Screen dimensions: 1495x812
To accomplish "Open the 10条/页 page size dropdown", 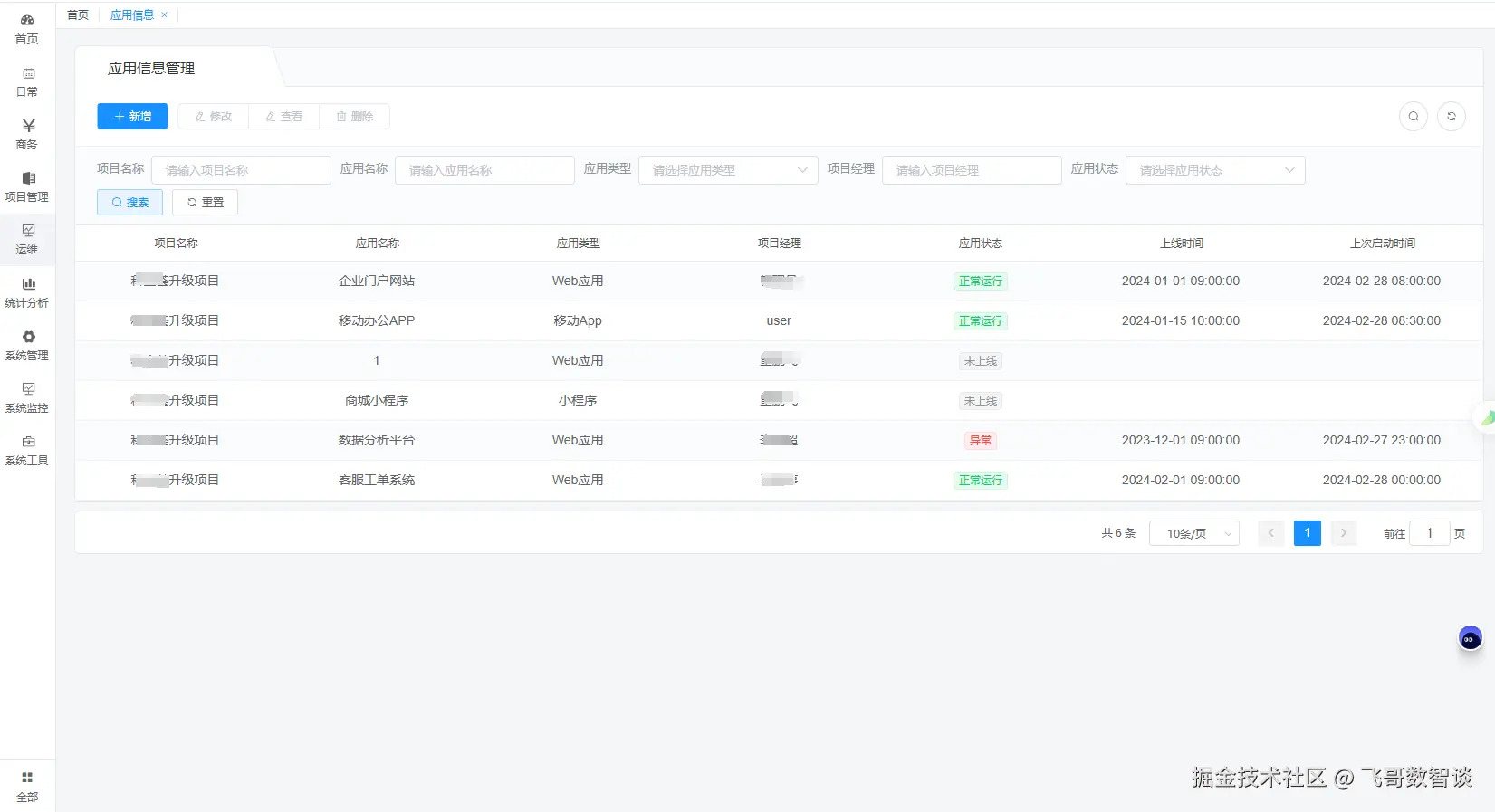I will pos(1194,533).
